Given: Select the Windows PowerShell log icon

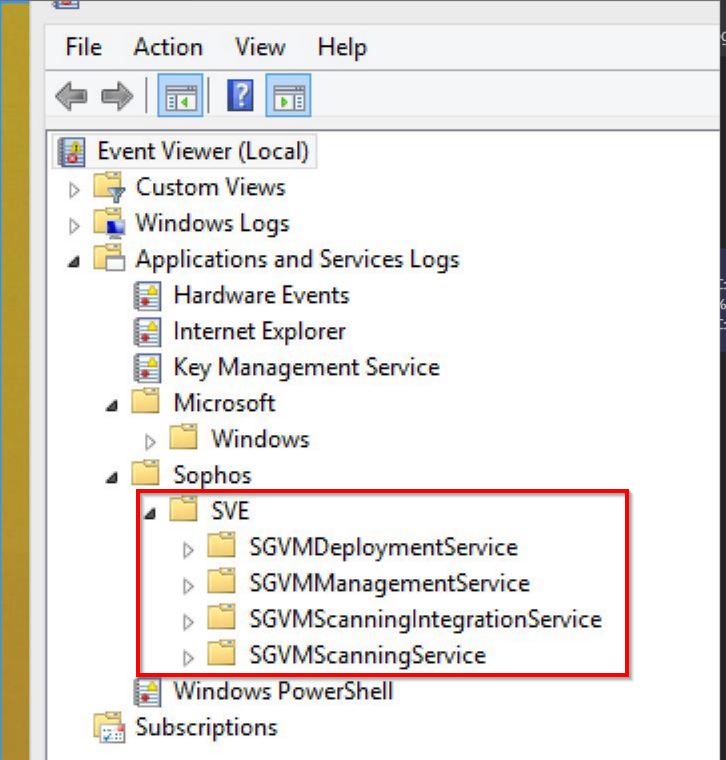Looking at the screenshot, I should [147, 692].
